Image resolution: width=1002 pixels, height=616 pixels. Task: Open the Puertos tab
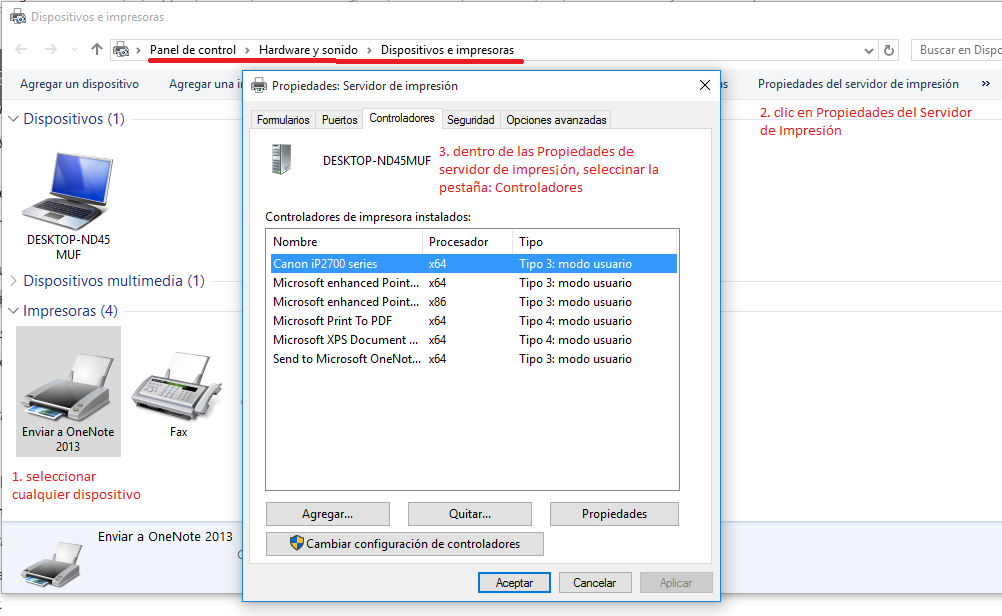pyautogui.click(x=339, y=120)
